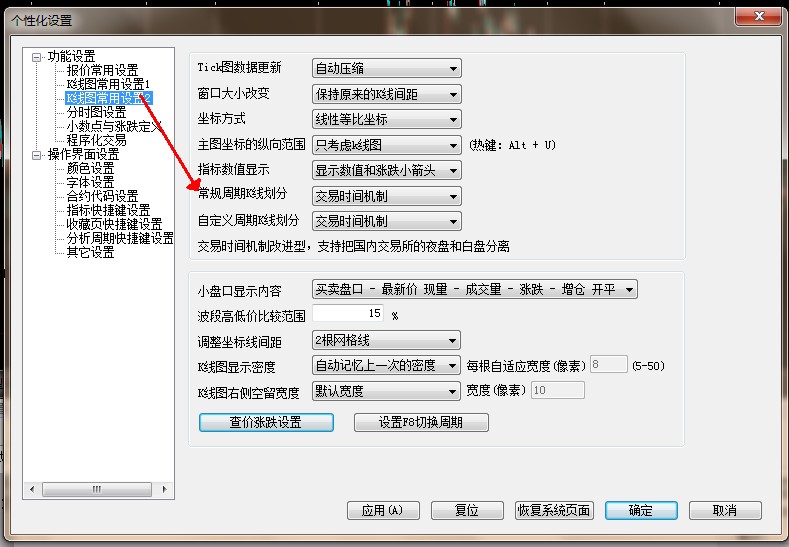This screenshot has width=789, height=547.
Task: Click the 波段高低价比较范围 input field
Action: (x=348, y=314)
